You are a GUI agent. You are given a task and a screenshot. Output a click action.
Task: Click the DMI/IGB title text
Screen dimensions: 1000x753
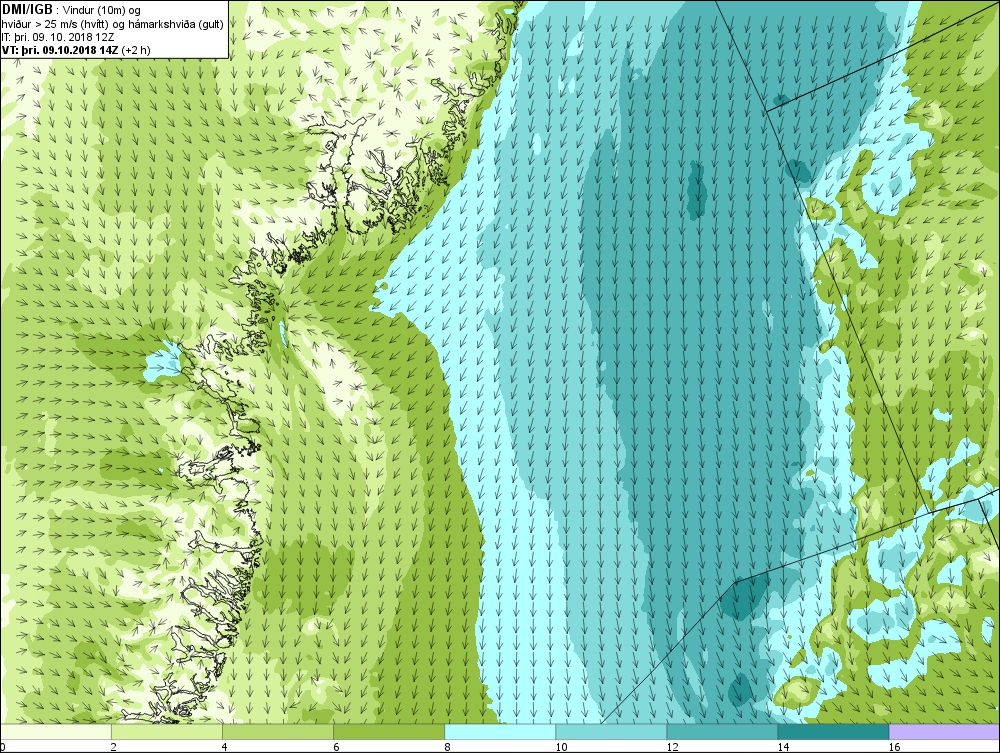[27, 10]
